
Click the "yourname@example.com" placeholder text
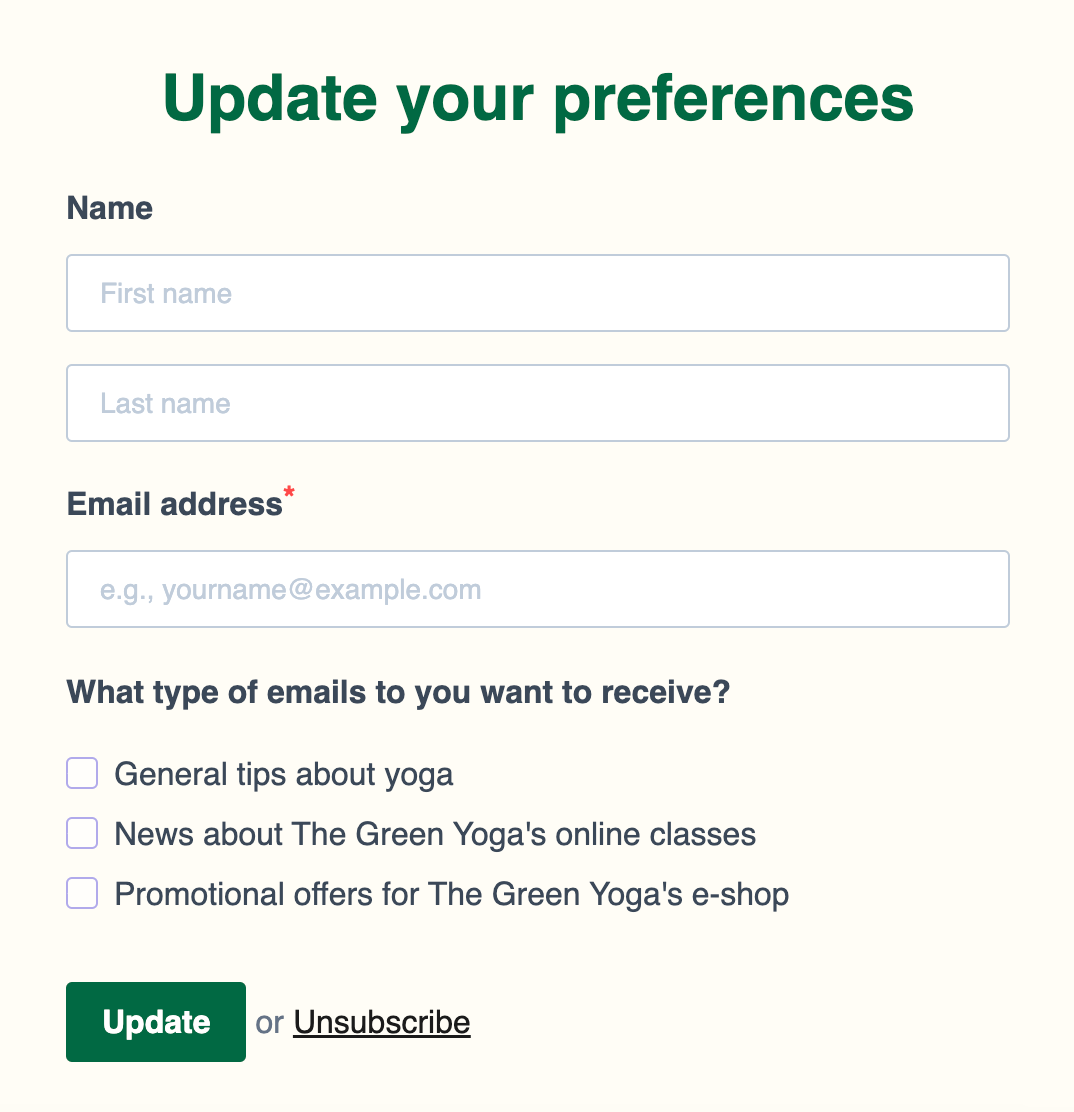(x=321, y=589)
